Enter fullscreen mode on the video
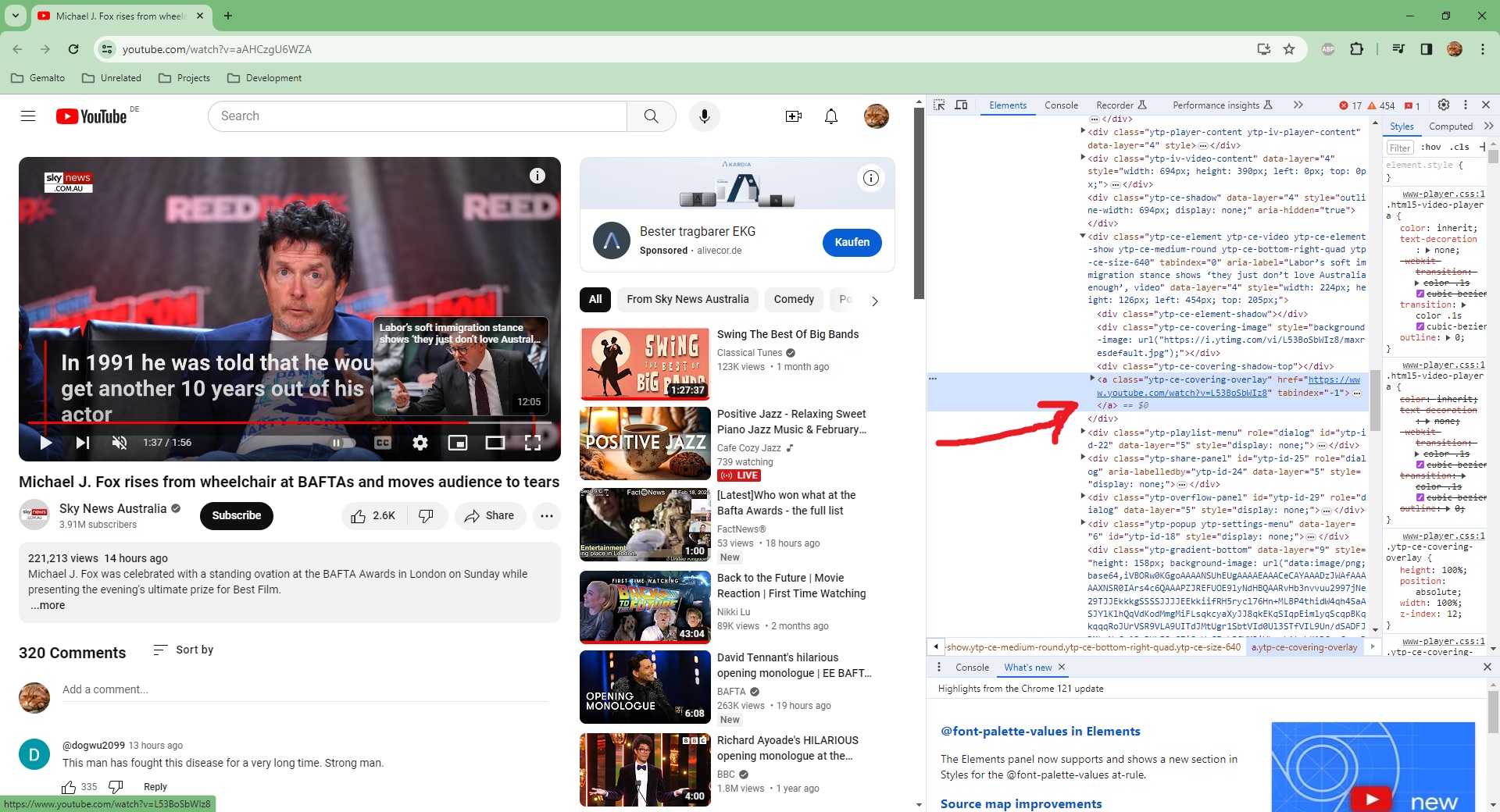Screen dimensions: 1500x812 (x=533, y=443)
